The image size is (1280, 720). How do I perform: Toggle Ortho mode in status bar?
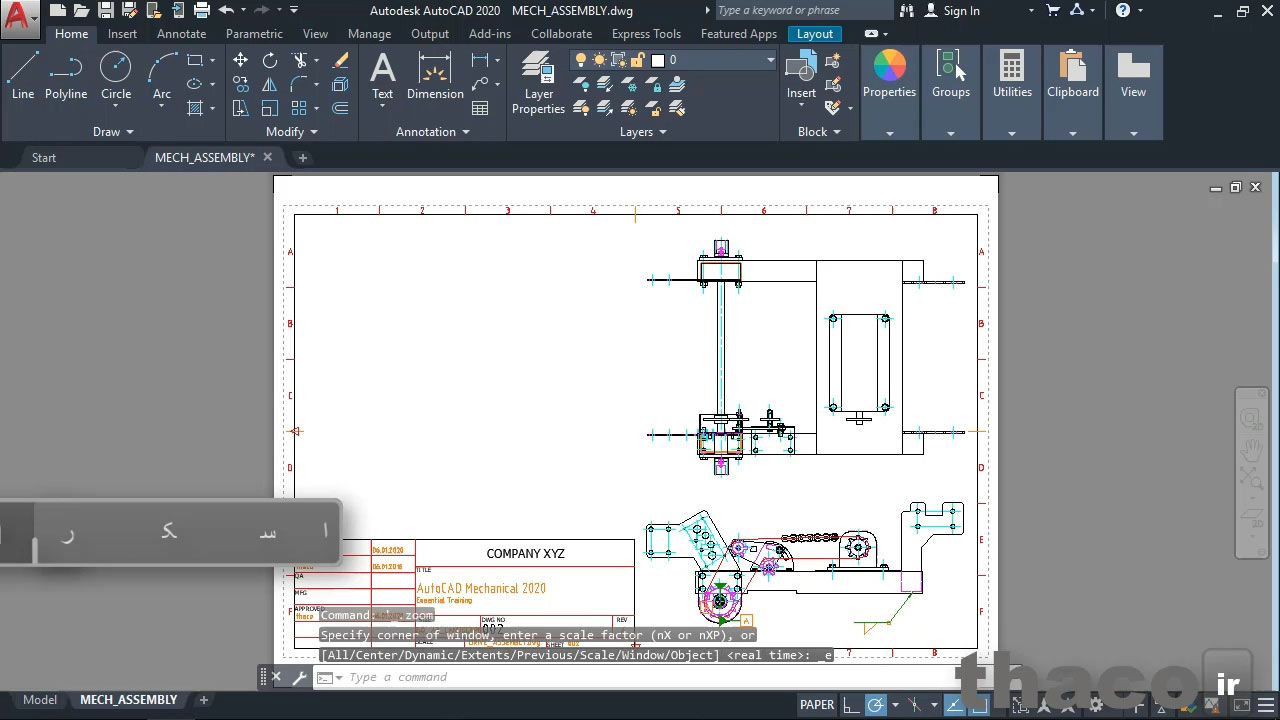point(850,705)
